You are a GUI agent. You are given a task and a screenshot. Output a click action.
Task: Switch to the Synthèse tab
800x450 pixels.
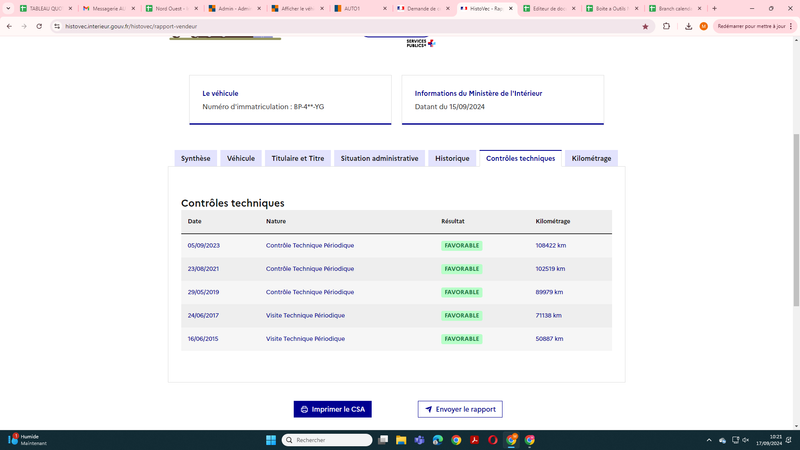pyautogui.click(x=195, y=158)
